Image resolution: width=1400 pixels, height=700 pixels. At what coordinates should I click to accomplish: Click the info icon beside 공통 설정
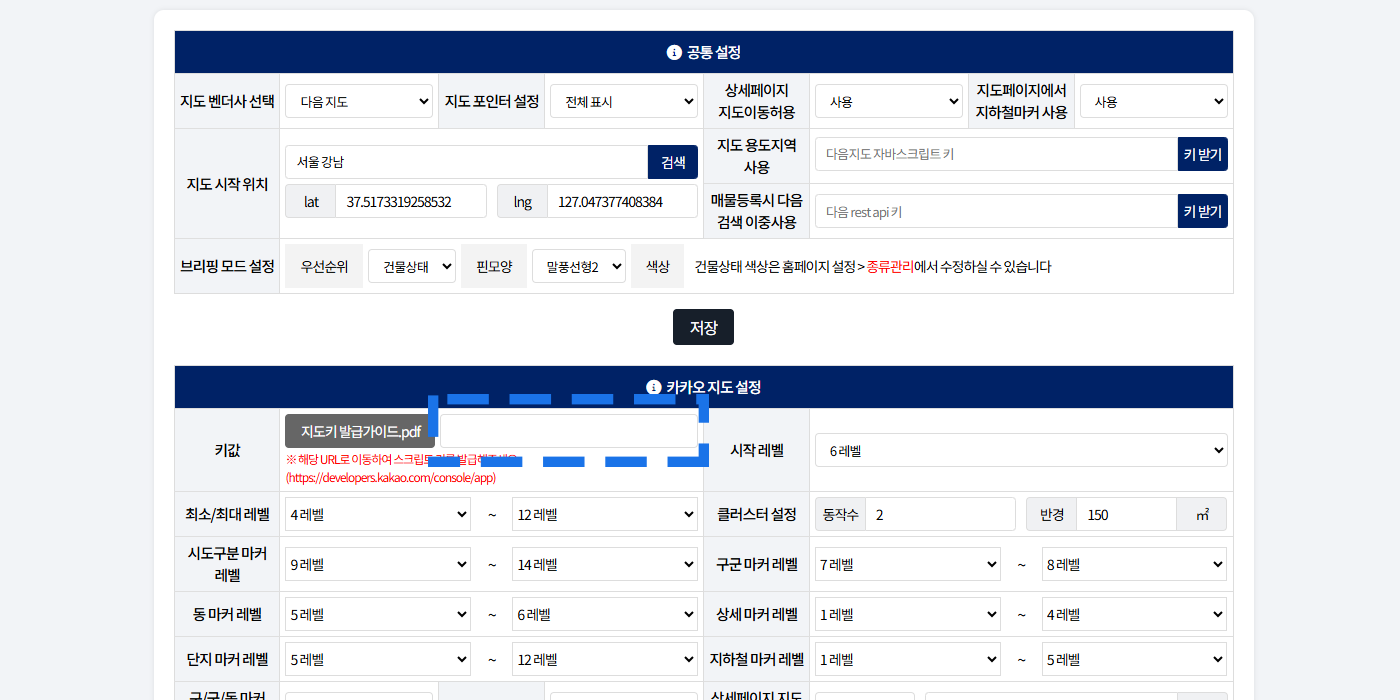click(x=674, y=52)
